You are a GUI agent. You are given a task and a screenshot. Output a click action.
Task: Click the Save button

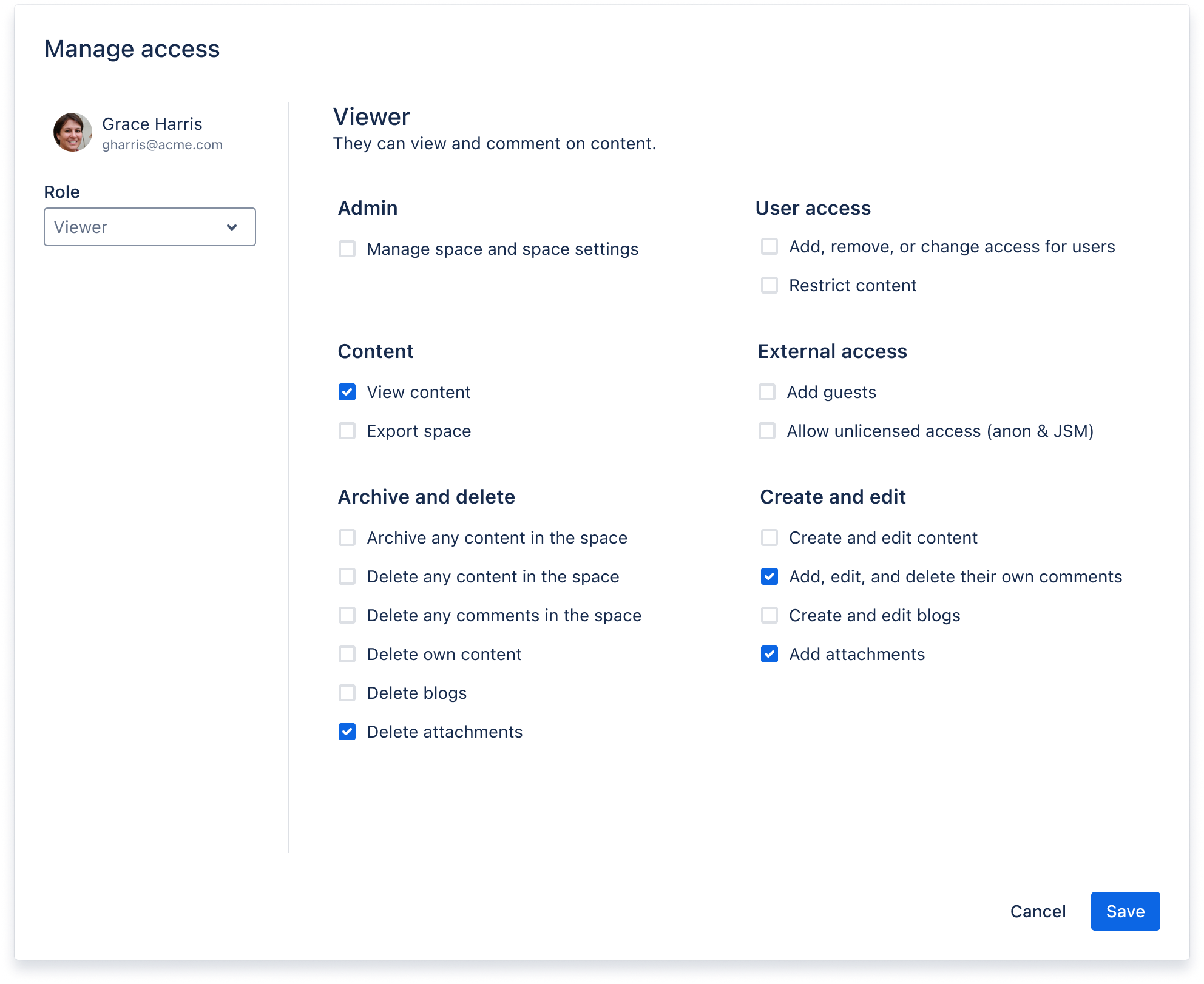1125,911
